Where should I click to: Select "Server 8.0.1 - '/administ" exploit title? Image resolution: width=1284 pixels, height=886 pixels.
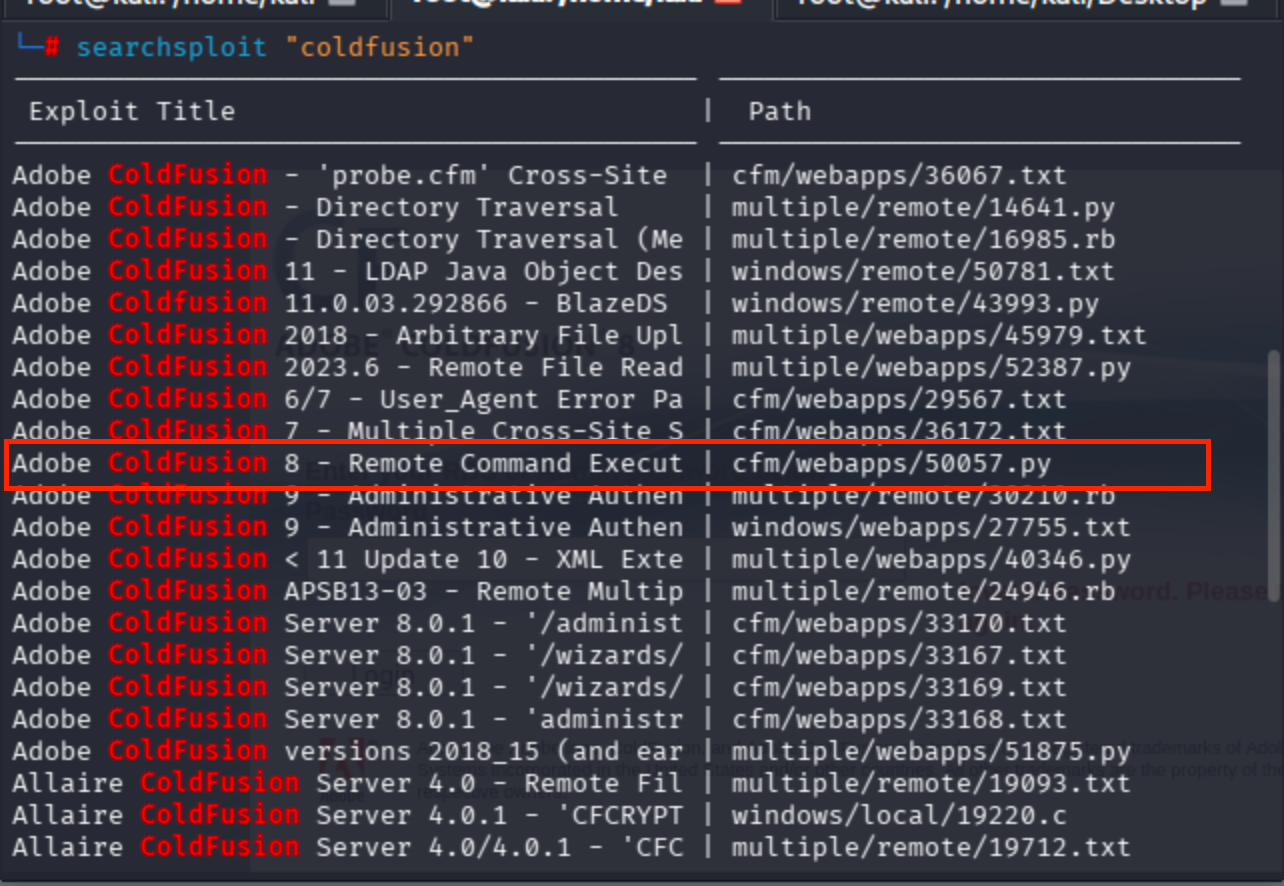click(483, 623)
